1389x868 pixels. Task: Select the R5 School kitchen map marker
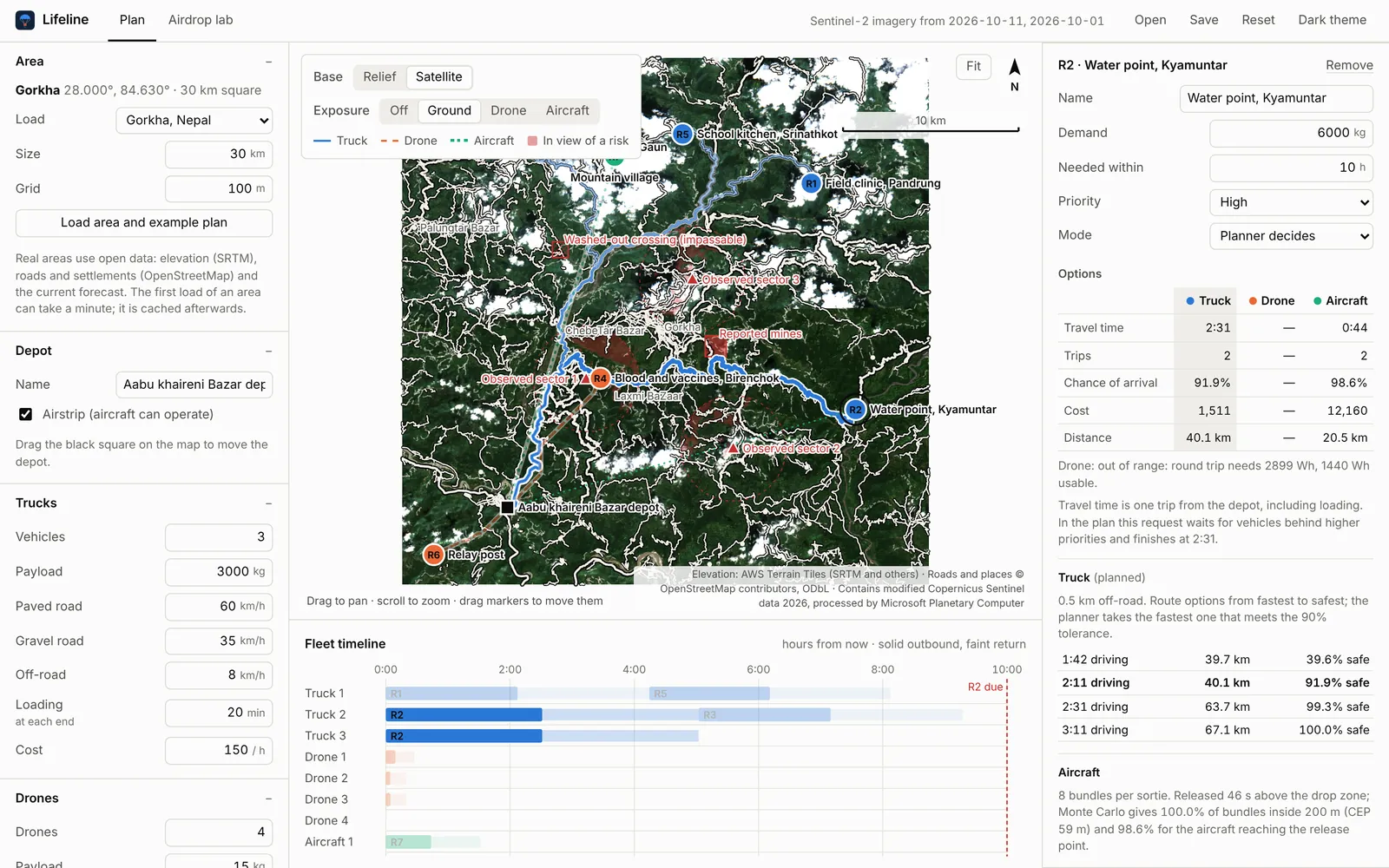point(682,135)
